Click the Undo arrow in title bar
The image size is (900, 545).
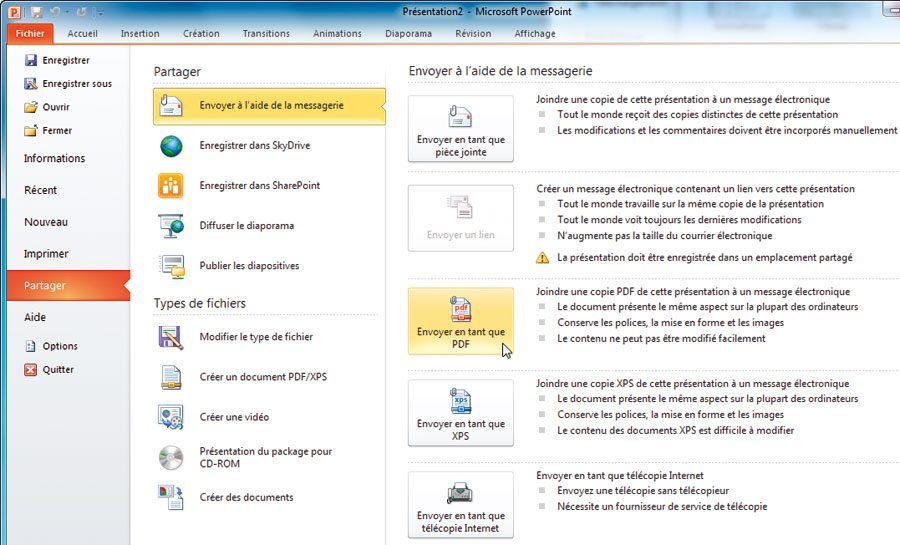(57, 11)
